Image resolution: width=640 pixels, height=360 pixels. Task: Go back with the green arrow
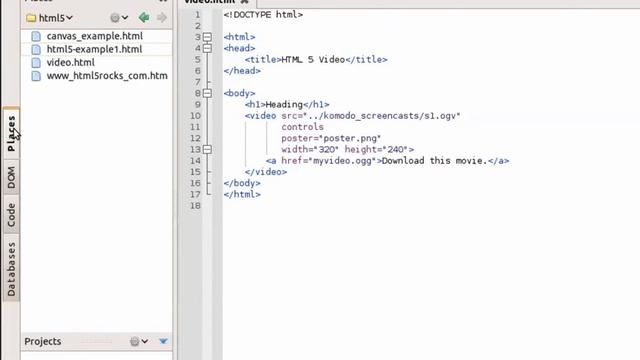click(x=144, y=18)
